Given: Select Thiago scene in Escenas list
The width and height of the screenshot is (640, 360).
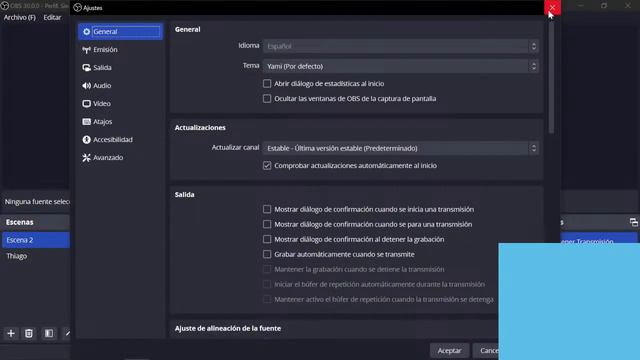Looking at the screenshot, I should (36, 256).
